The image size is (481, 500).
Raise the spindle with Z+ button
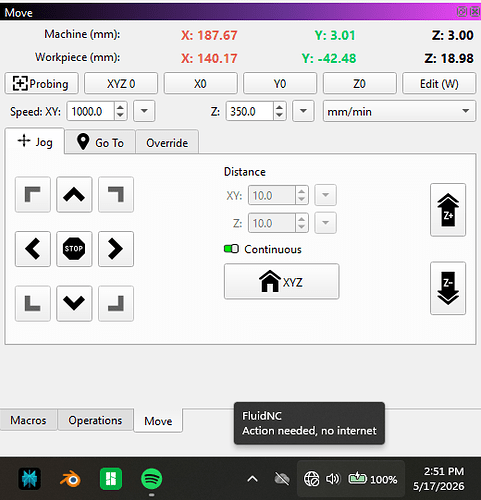pos(448,210)
